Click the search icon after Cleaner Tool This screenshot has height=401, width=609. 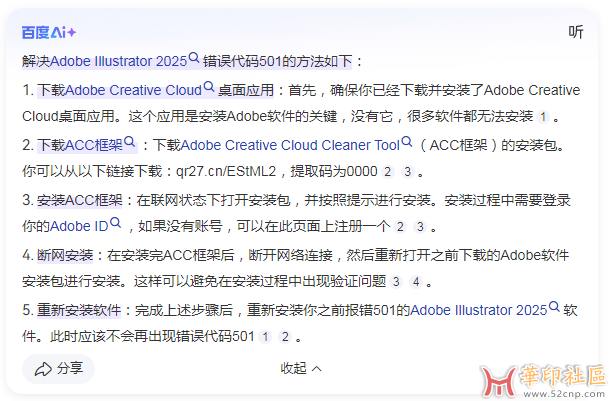407,142
